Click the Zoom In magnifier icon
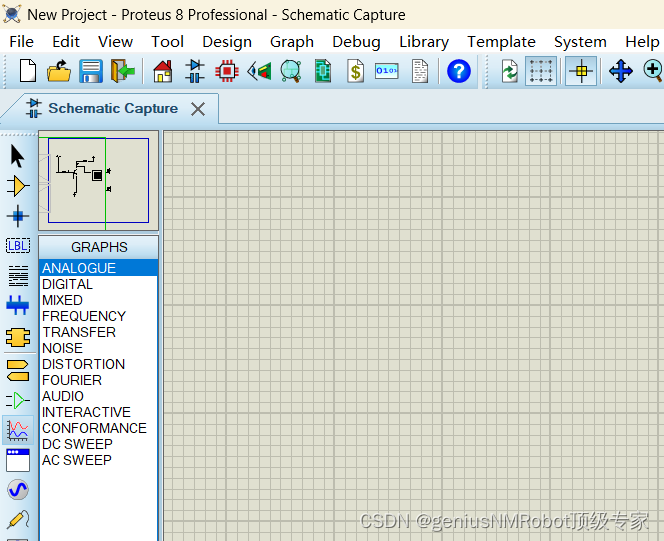664x541 pixels. pyautogui.click(x=653, y=71)
